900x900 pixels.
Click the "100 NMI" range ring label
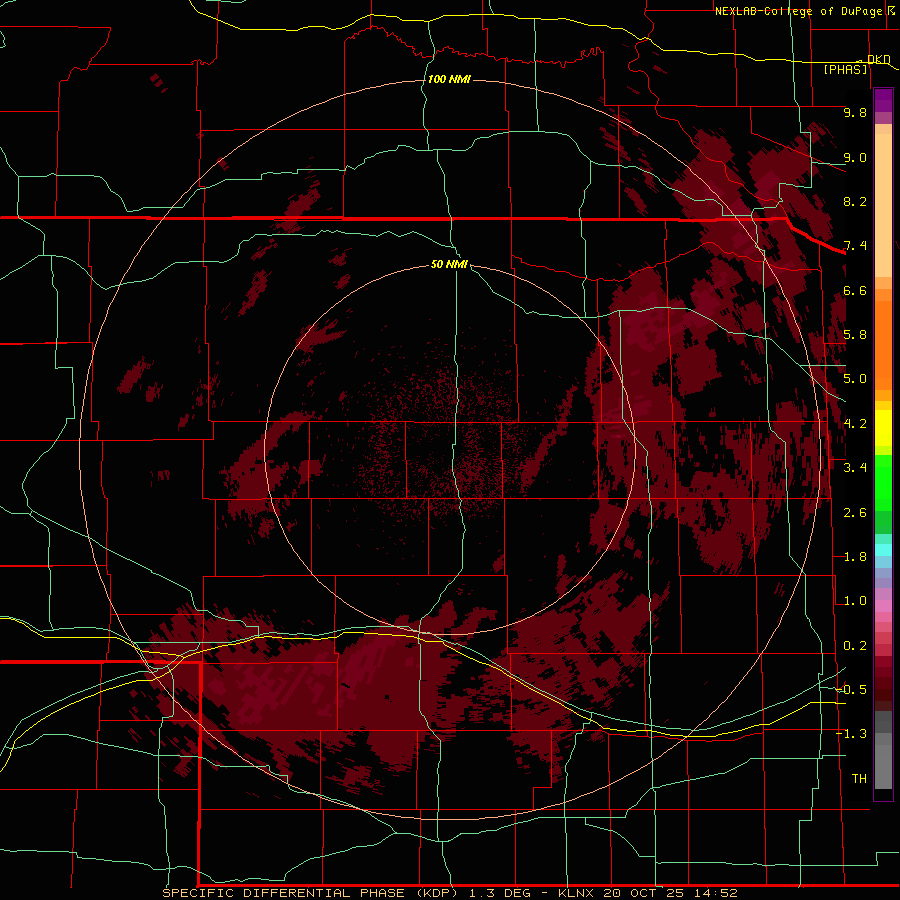pos(449,79)
